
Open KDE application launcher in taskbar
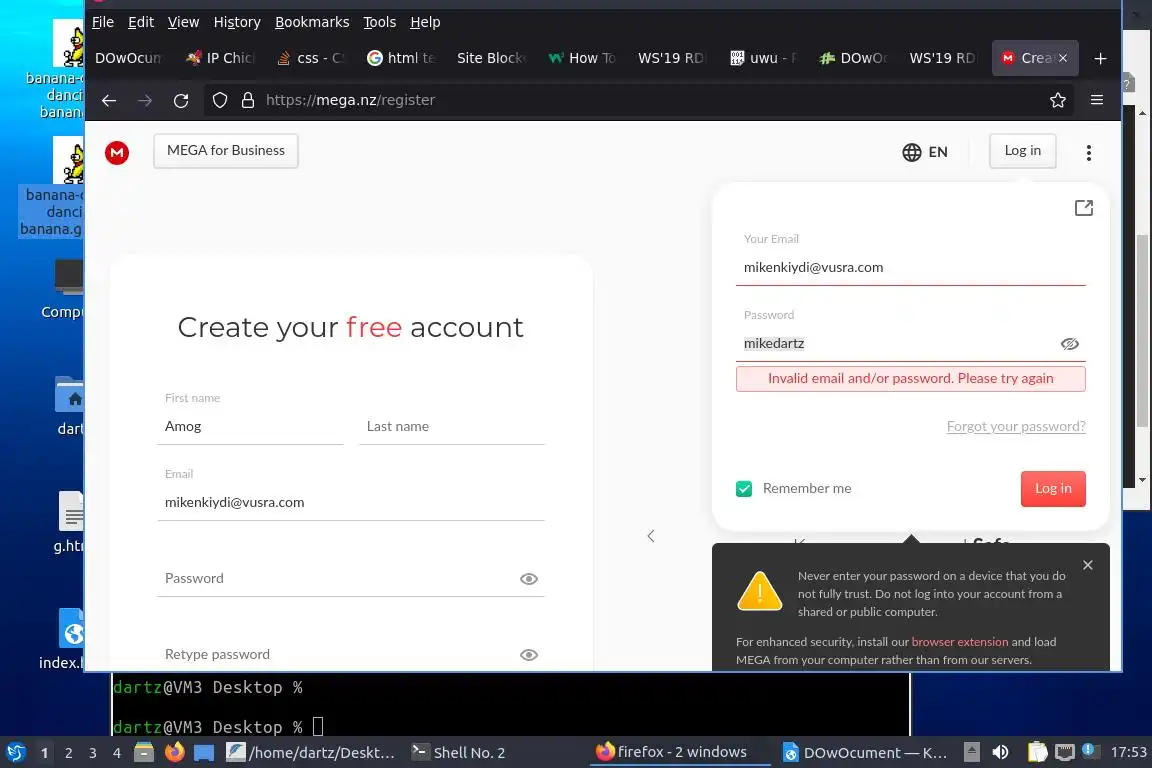tap(15, 753)
